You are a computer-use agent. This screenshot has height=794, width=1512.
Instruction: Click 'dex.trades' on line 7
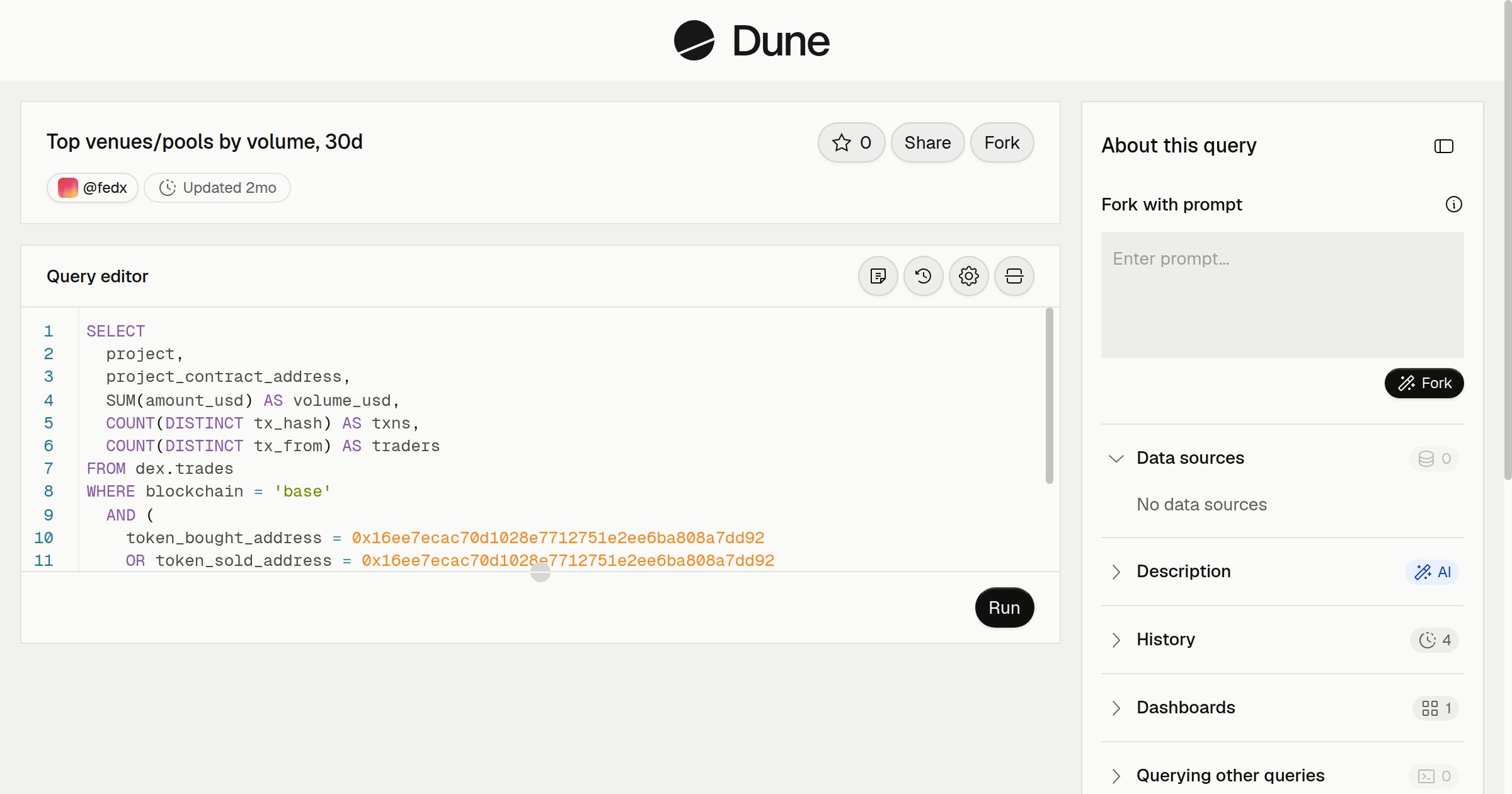185,469
